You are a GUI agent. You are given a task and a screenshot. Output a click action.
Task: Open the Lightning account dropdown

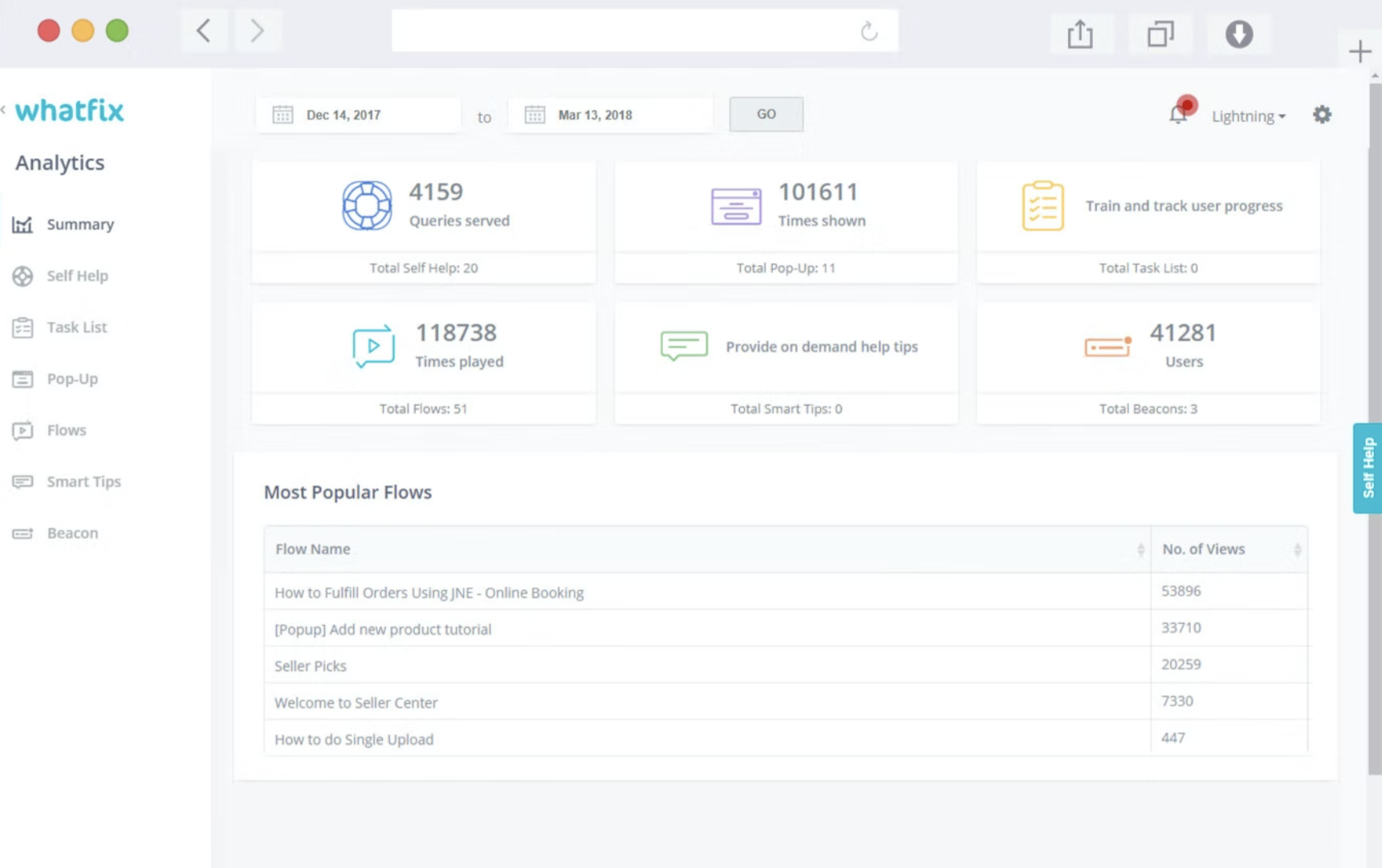1248,116
